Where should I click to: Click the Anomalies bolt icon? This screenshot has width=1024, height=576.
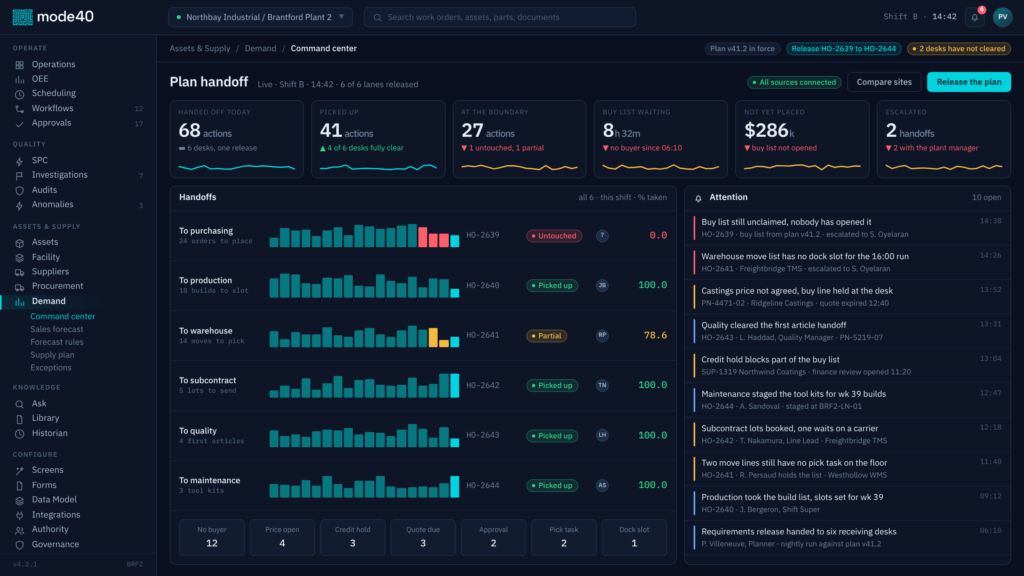tap(20, 205)
